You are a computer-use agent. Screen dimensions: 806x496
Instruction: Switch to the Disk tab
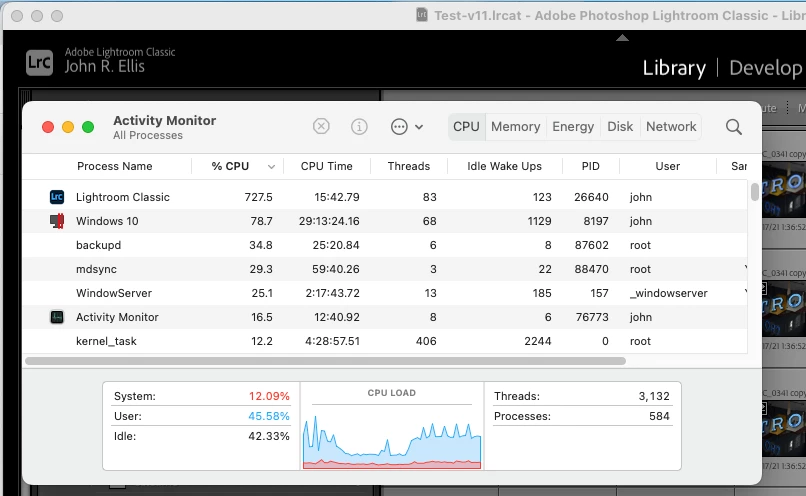(620, 126)
